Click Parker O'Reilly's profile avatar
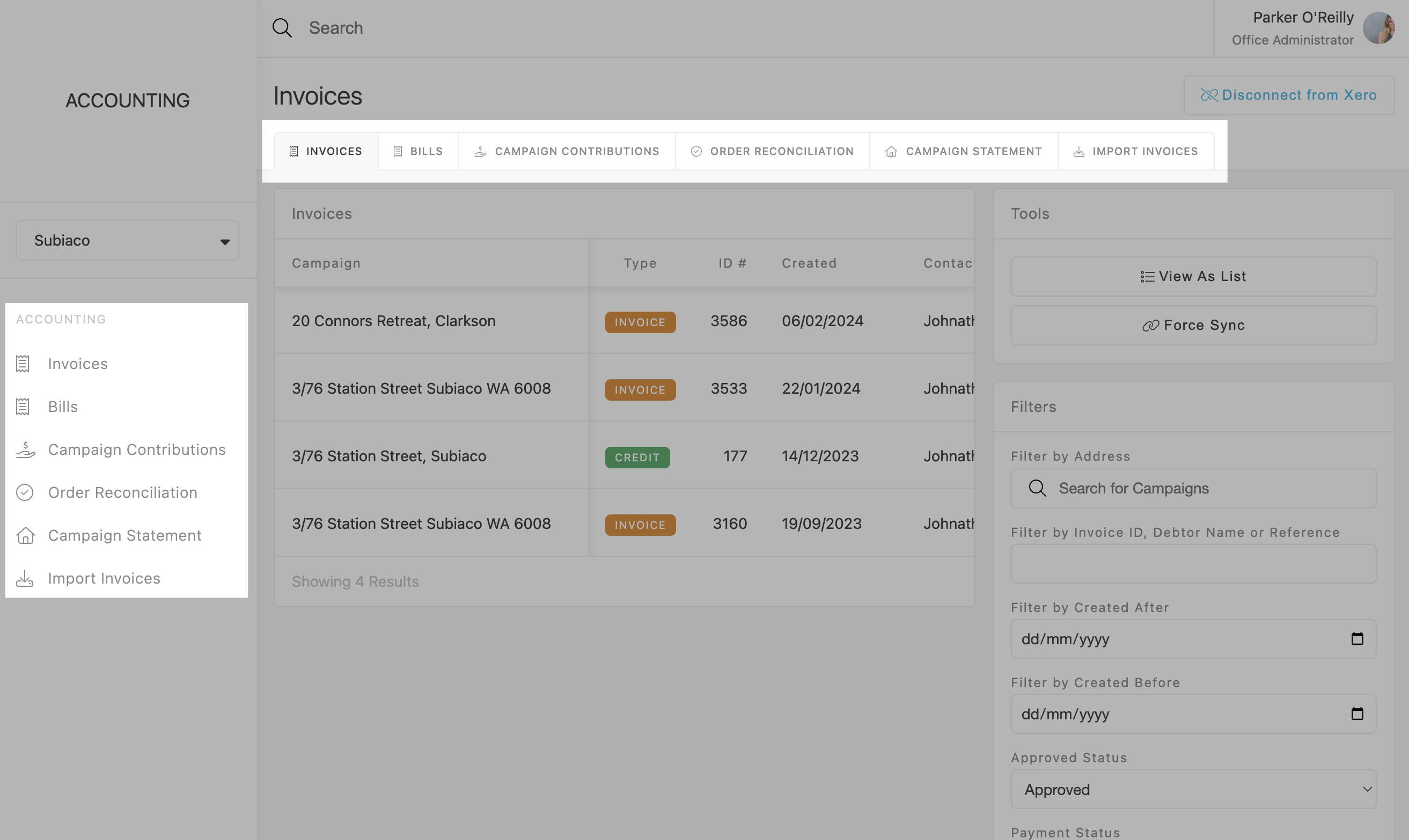 click(1378, 28)
